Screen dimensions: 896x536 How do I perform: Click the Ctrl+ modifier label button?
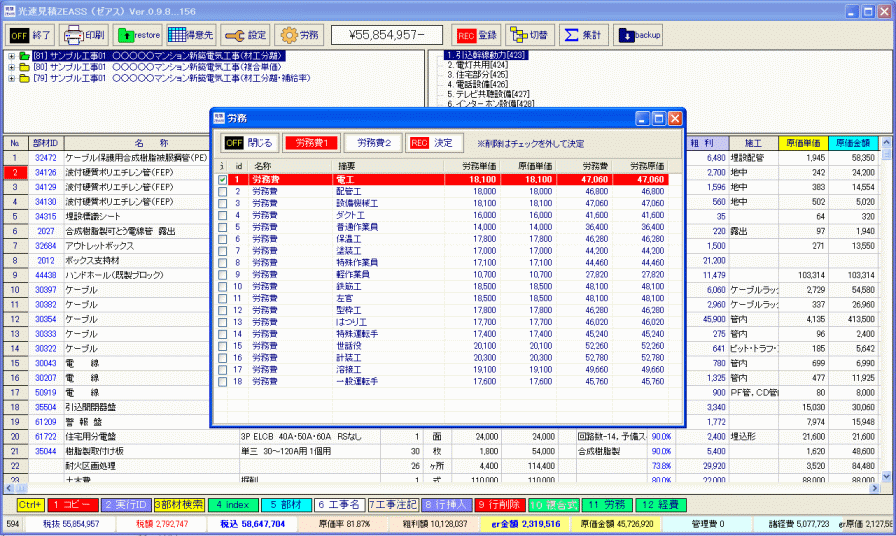[30, 505]
